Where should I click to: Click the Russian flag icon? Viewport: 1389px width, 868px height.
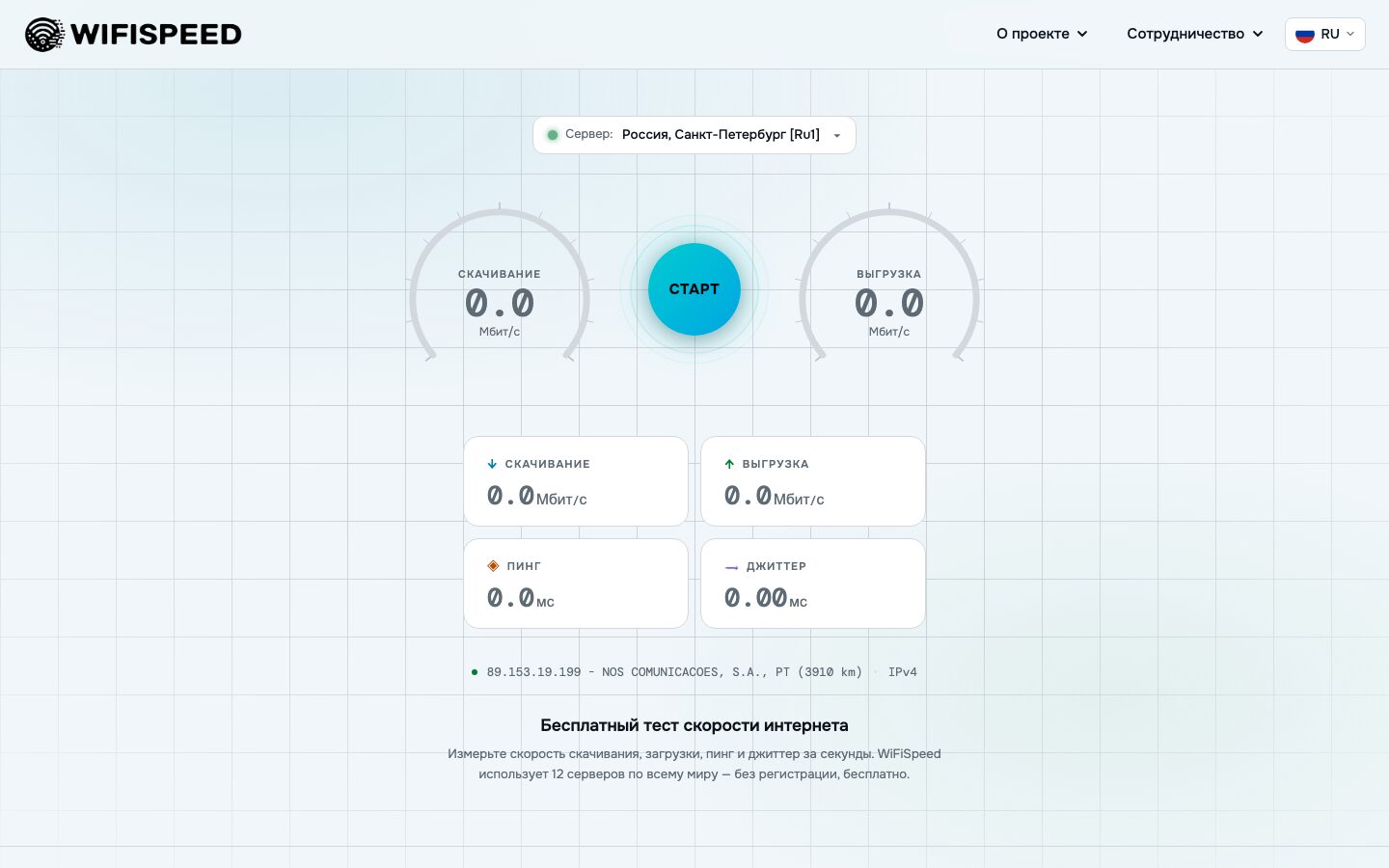click(1305, 35)
